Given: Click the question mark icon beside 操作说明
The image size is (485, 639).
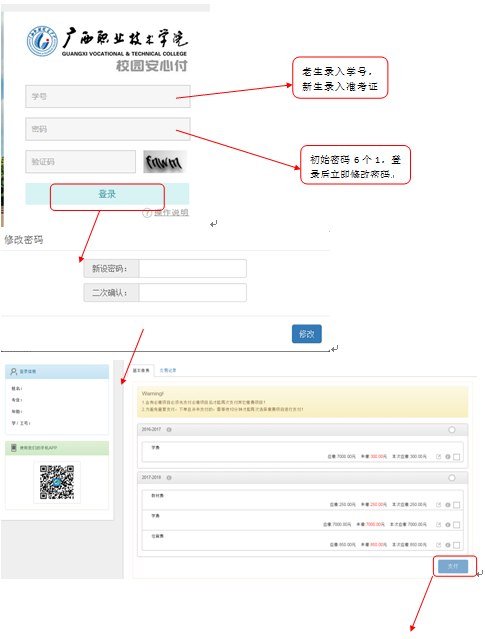Looking at the screenshot, I should pyautogui.click(x=147, y=213).
